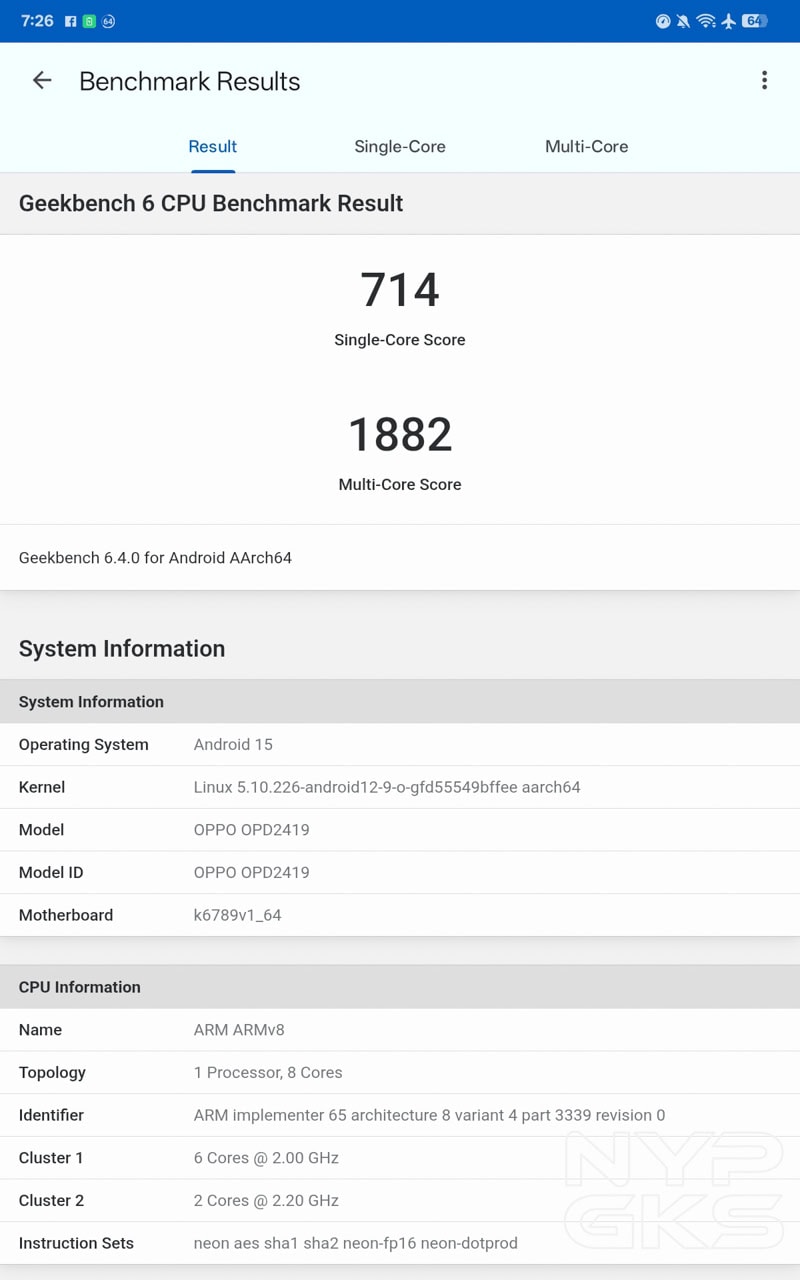
Task: Tap 'Geekbench 6 CPU Benchmark Result' heading
Action: 211,203
